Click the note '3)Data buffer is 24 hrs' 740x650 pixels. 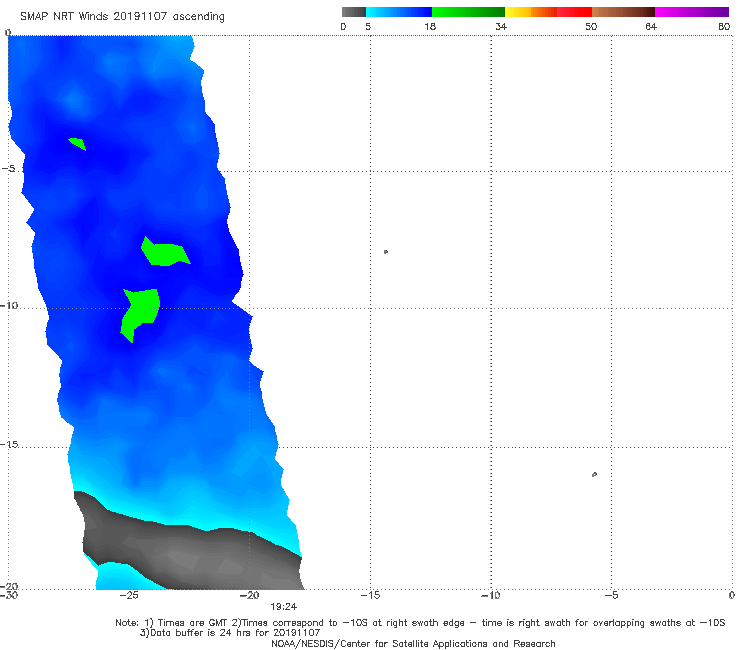click(230, 633)
